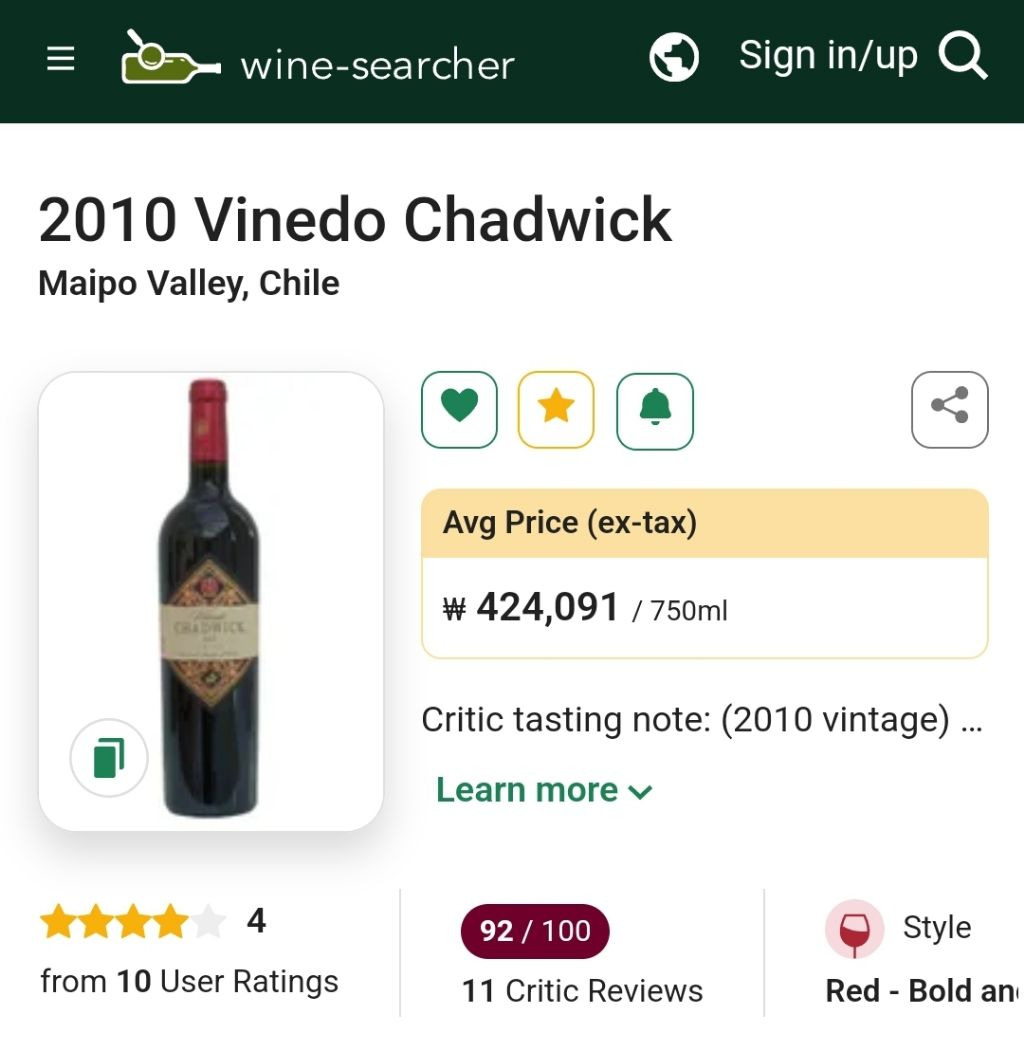Click the 92 / 100 critic score badge

[535, 931]
